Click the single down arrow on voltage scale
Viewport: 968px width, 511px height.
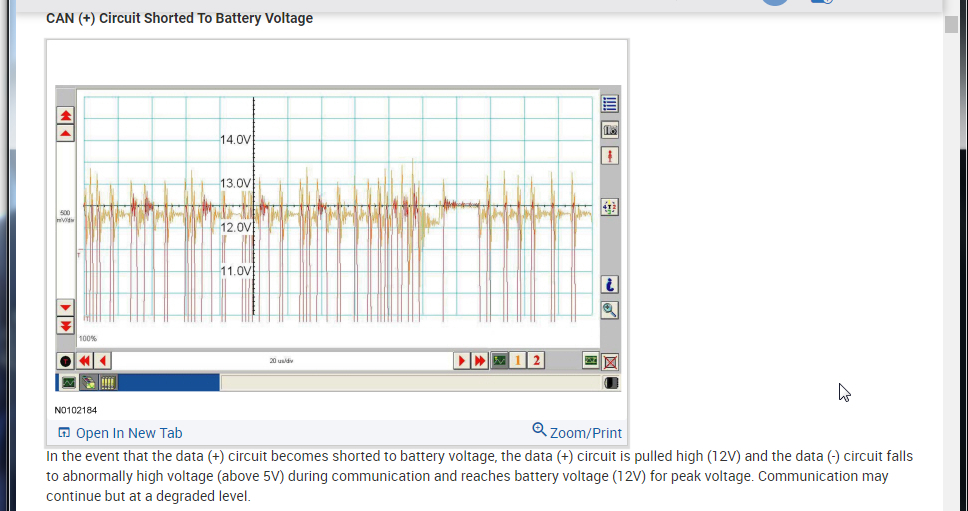65,307
